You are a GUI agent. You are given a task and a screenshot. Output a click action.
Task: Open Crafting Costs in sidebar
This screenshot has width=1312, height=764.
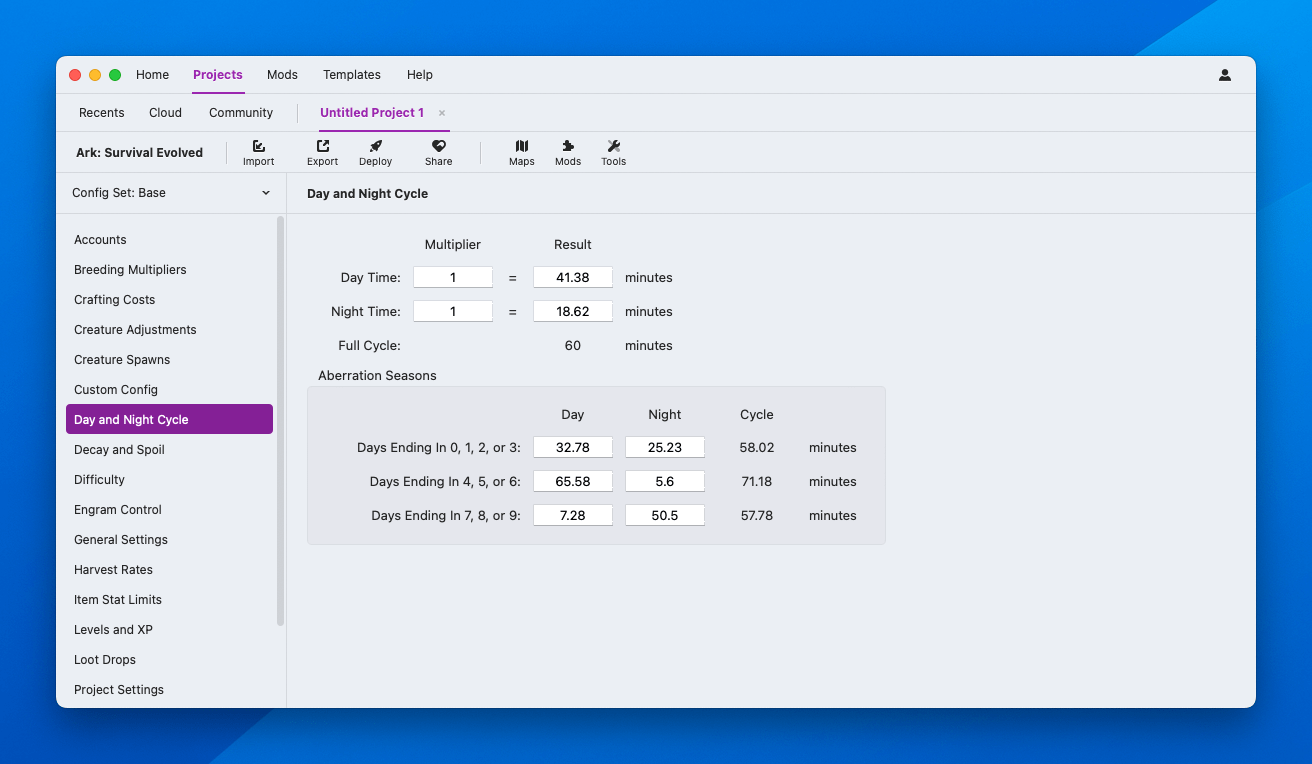169,300
